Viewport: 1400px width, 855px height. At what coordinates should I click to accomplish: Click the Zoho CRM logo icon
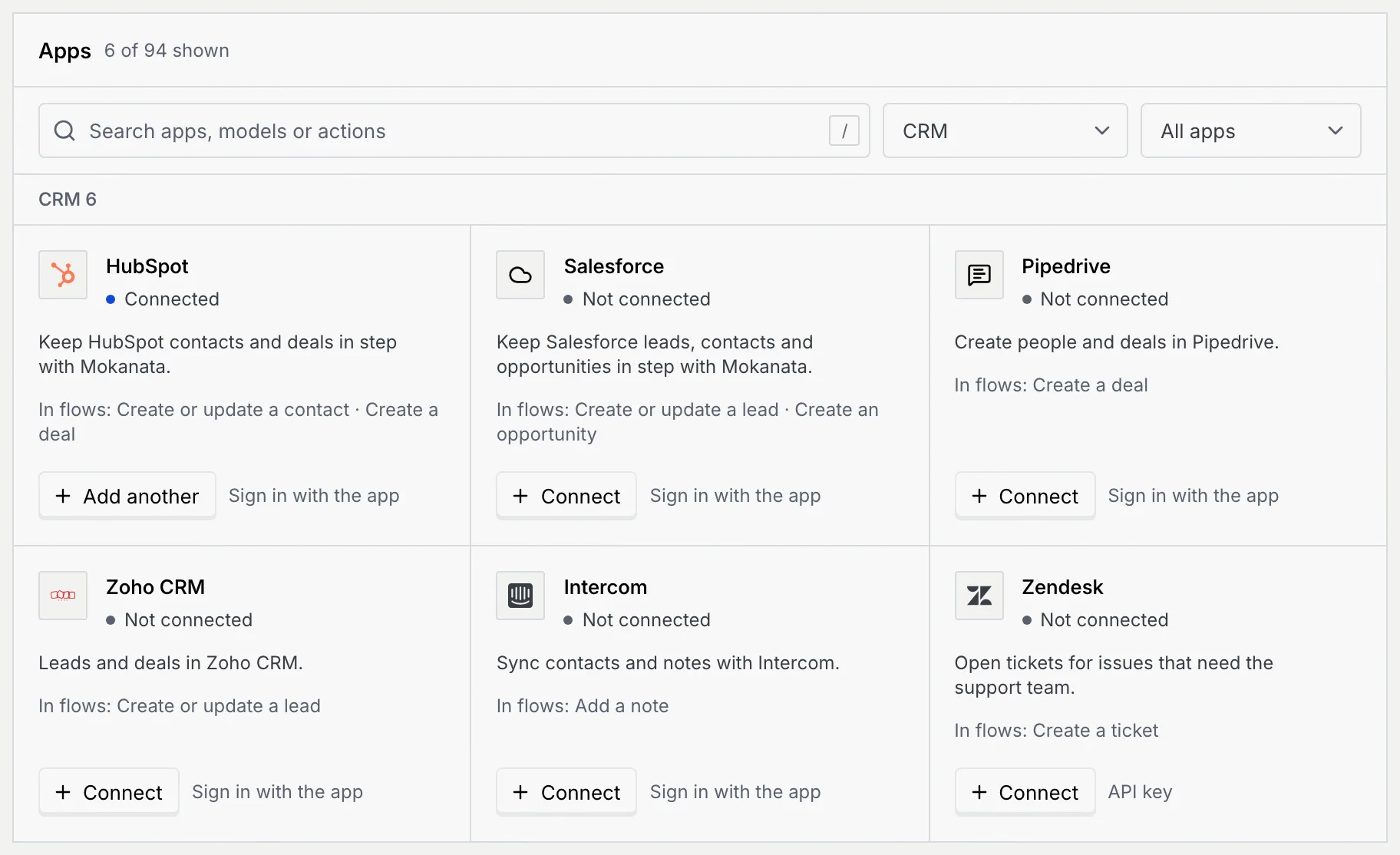[x=63, y=596]
